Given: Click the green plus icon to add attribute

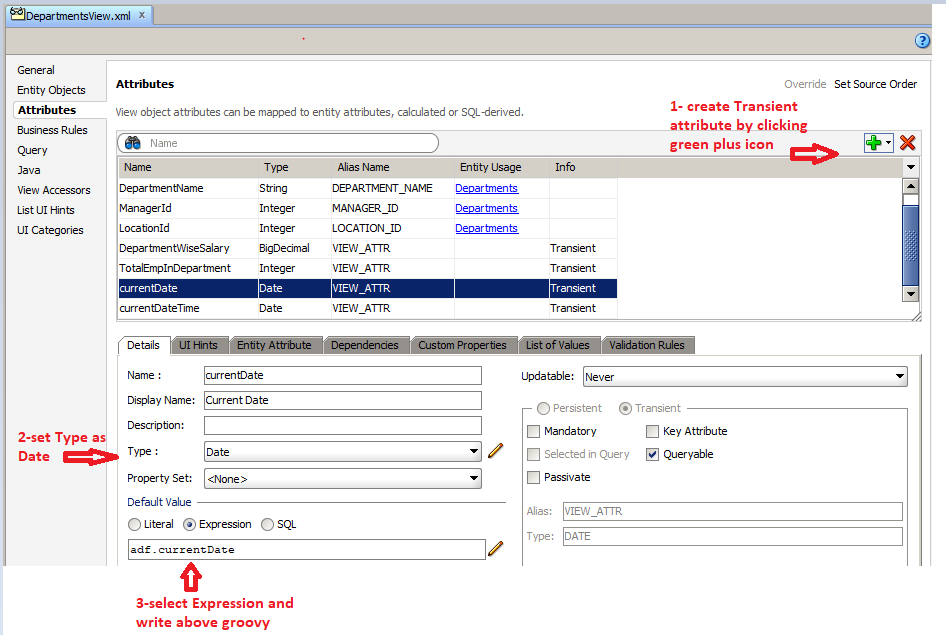Looking at the screenshot, I should (x=873, y=143).
